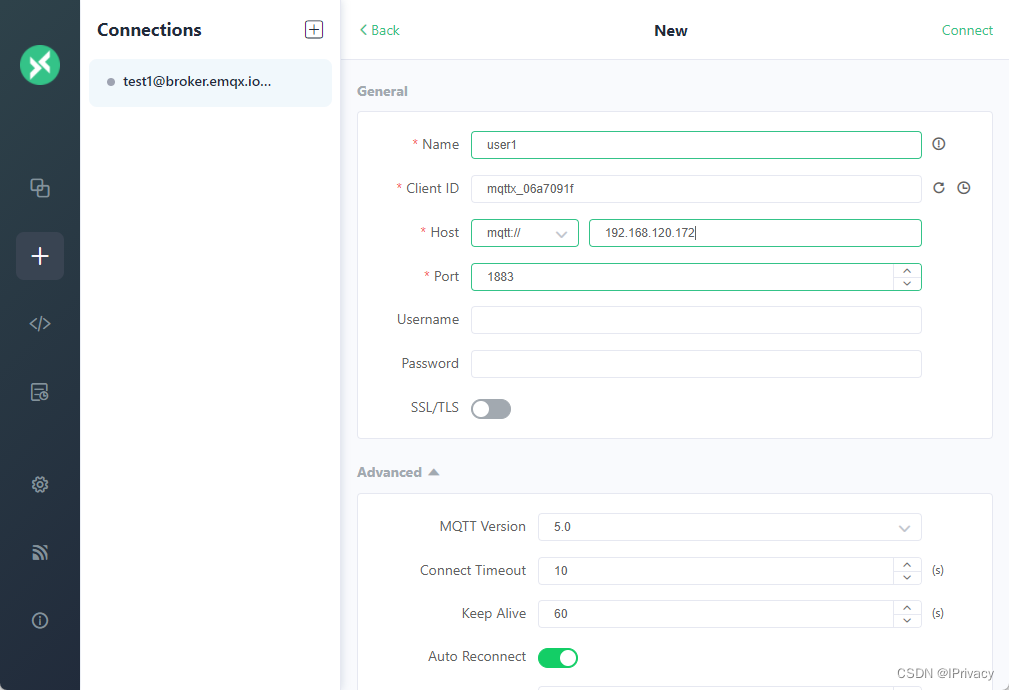Open Settings gear icon in sidebar
This screenshot has height=690, width=1009.
[40, 484]
